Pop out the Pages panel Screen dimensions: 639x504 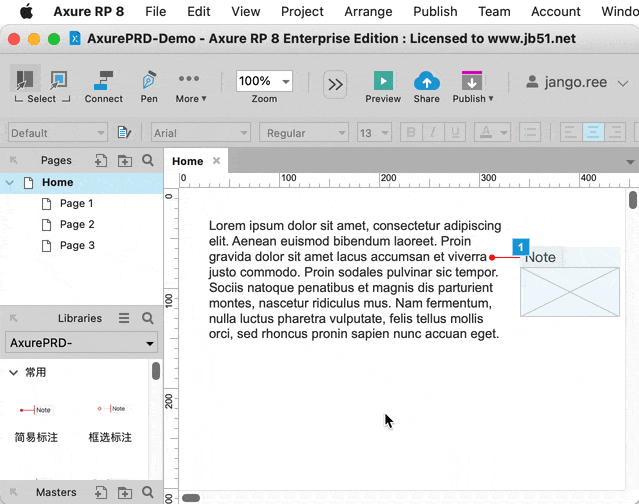pyautogui.click(x=13, y=160)
